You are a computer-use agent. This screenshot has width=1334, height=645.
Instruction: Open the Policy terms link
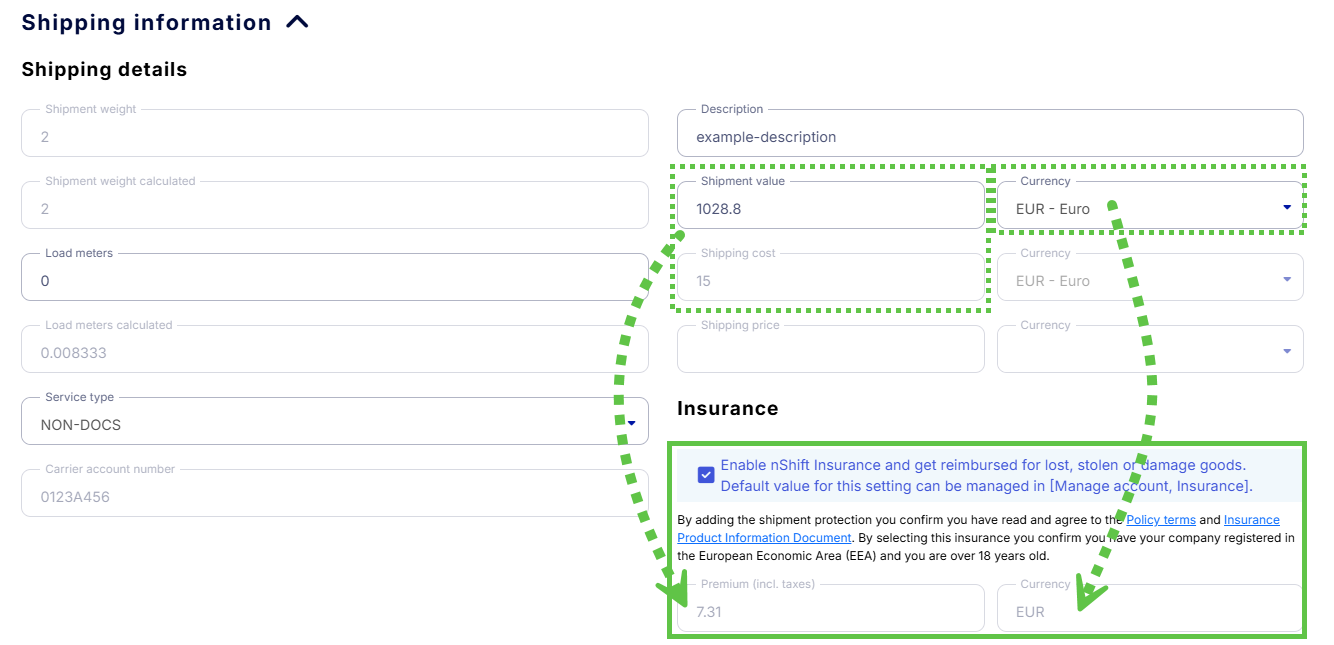click(x=1160, y=520)
